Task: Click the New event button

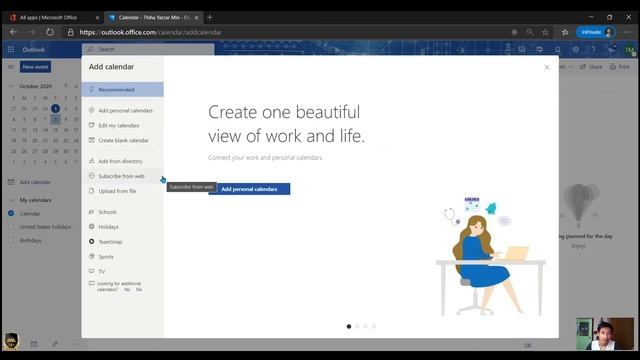Action: tap(36, 67)
